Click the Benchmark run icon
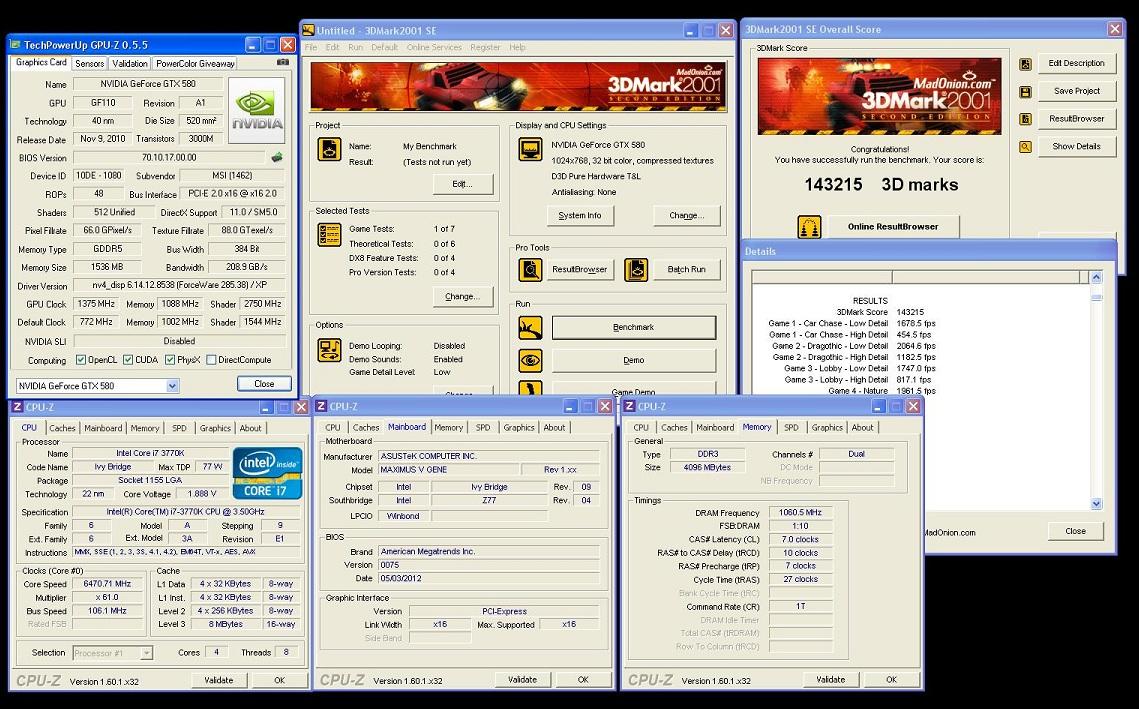 pyautogui.click(x=530, y=328)
